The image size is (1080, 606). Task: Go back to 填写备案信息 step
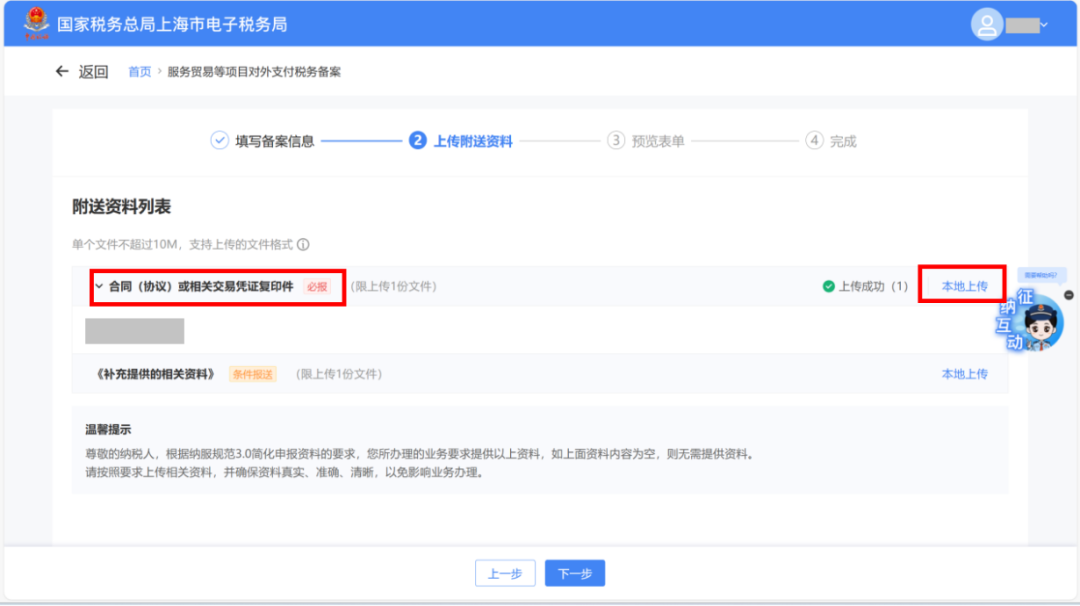coord(276,141)
